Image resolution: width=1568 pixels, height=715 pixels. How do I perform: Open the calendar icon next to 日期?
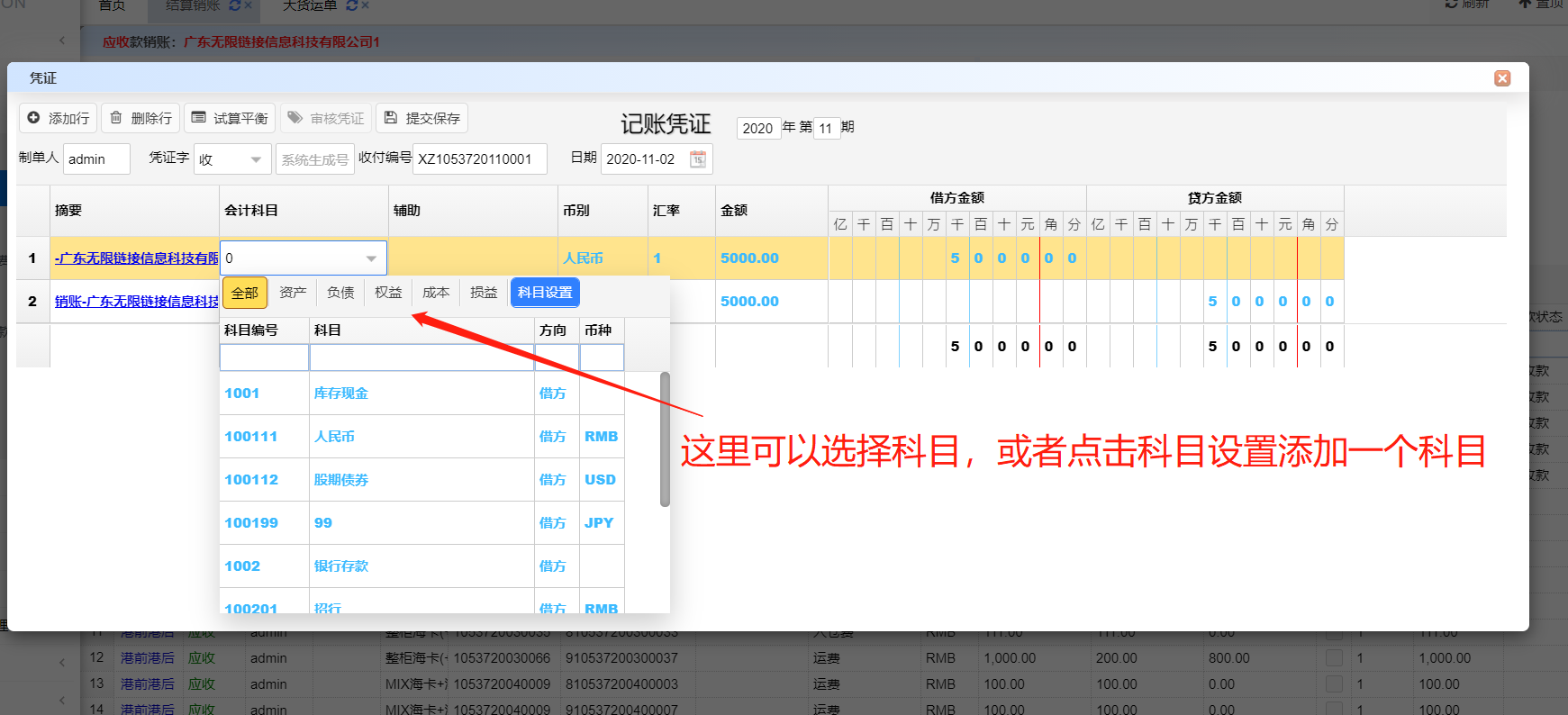(698, 159)
